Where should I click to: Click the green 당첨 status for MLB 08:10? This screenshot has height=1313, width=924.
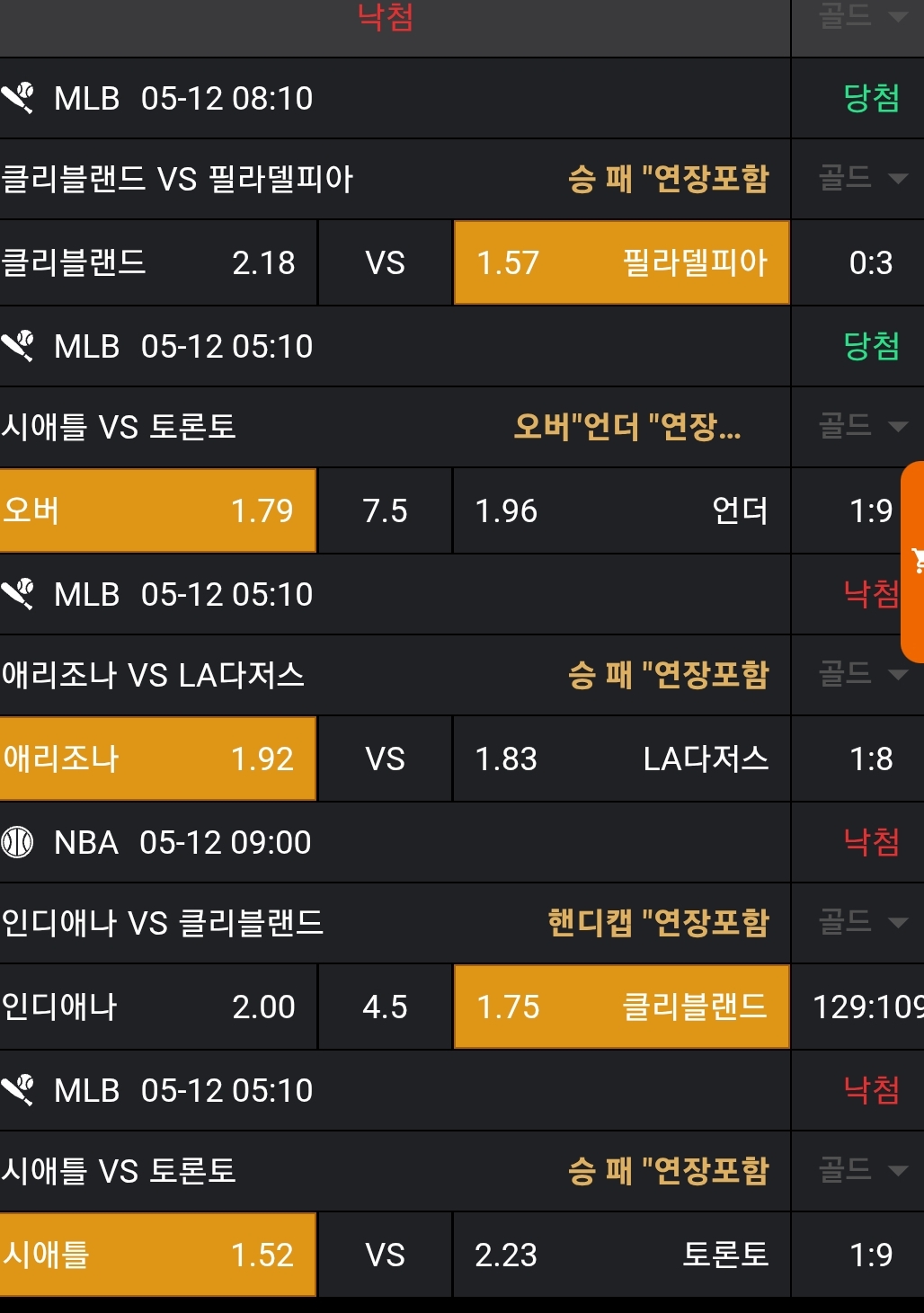[x=871, y=98]
